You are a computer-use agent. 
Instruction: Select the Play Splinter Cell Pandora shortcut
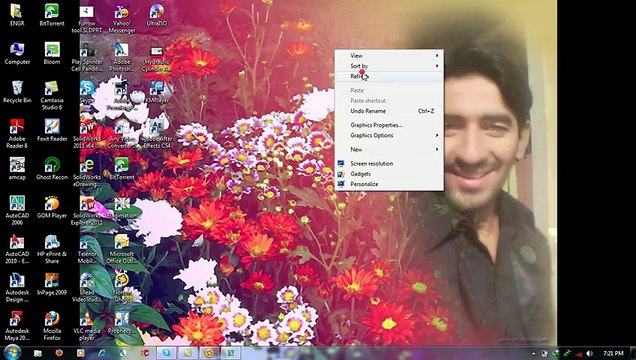tap(87, 57)
